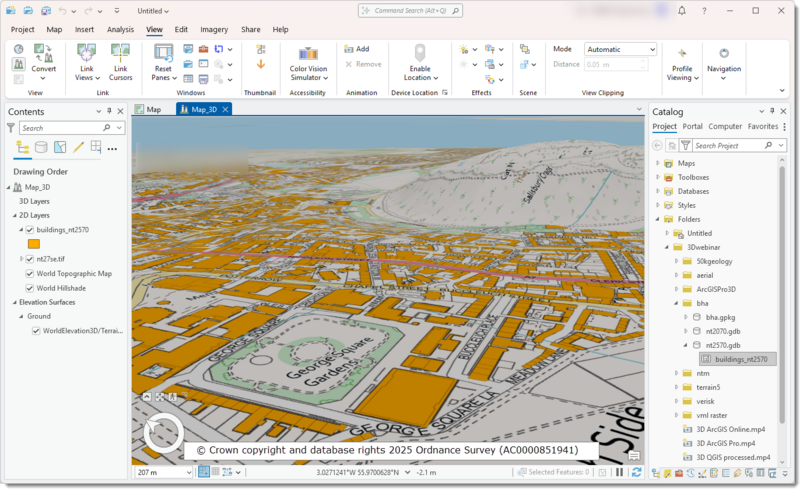
Task: Open Catalog pane options three dots
Action: point(785,127)
